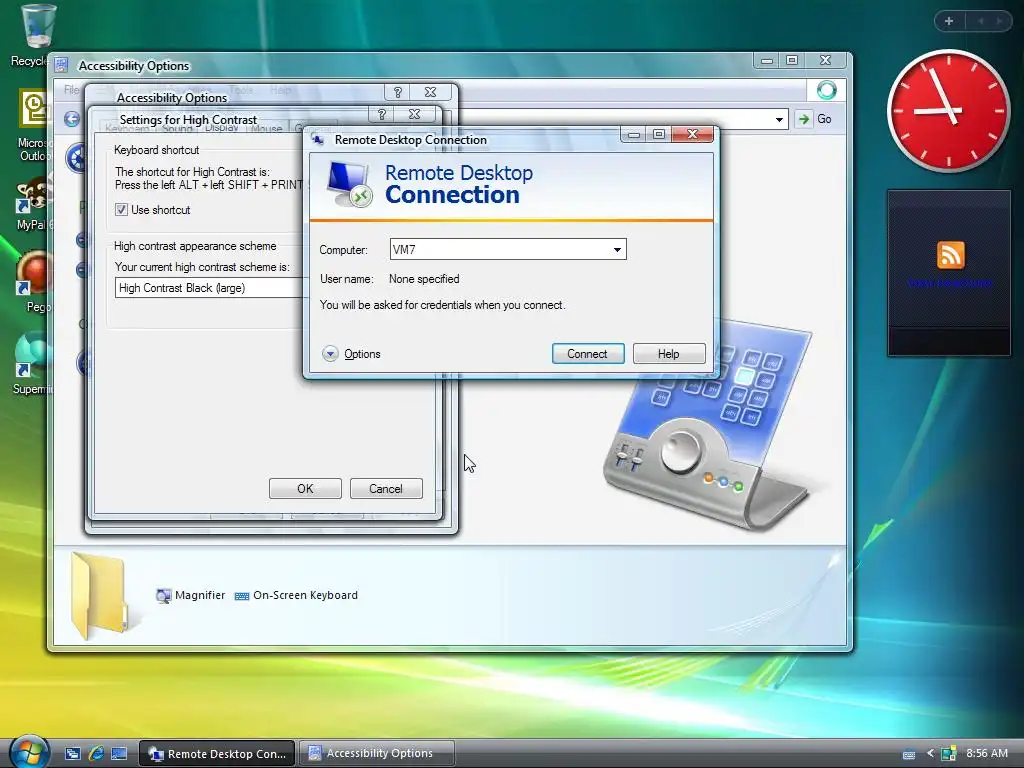Minimize the Remote Desktop Connection window
Viewport: 1024px width, 768px height.
pos(633,135)
